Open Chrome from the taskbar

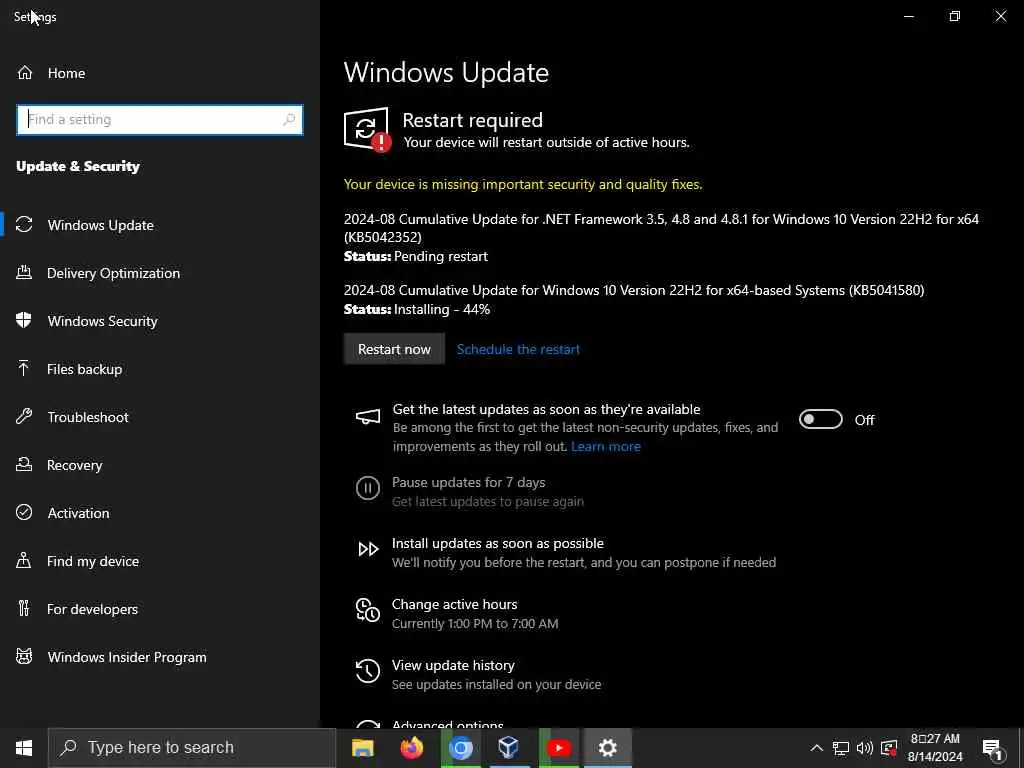460,748
